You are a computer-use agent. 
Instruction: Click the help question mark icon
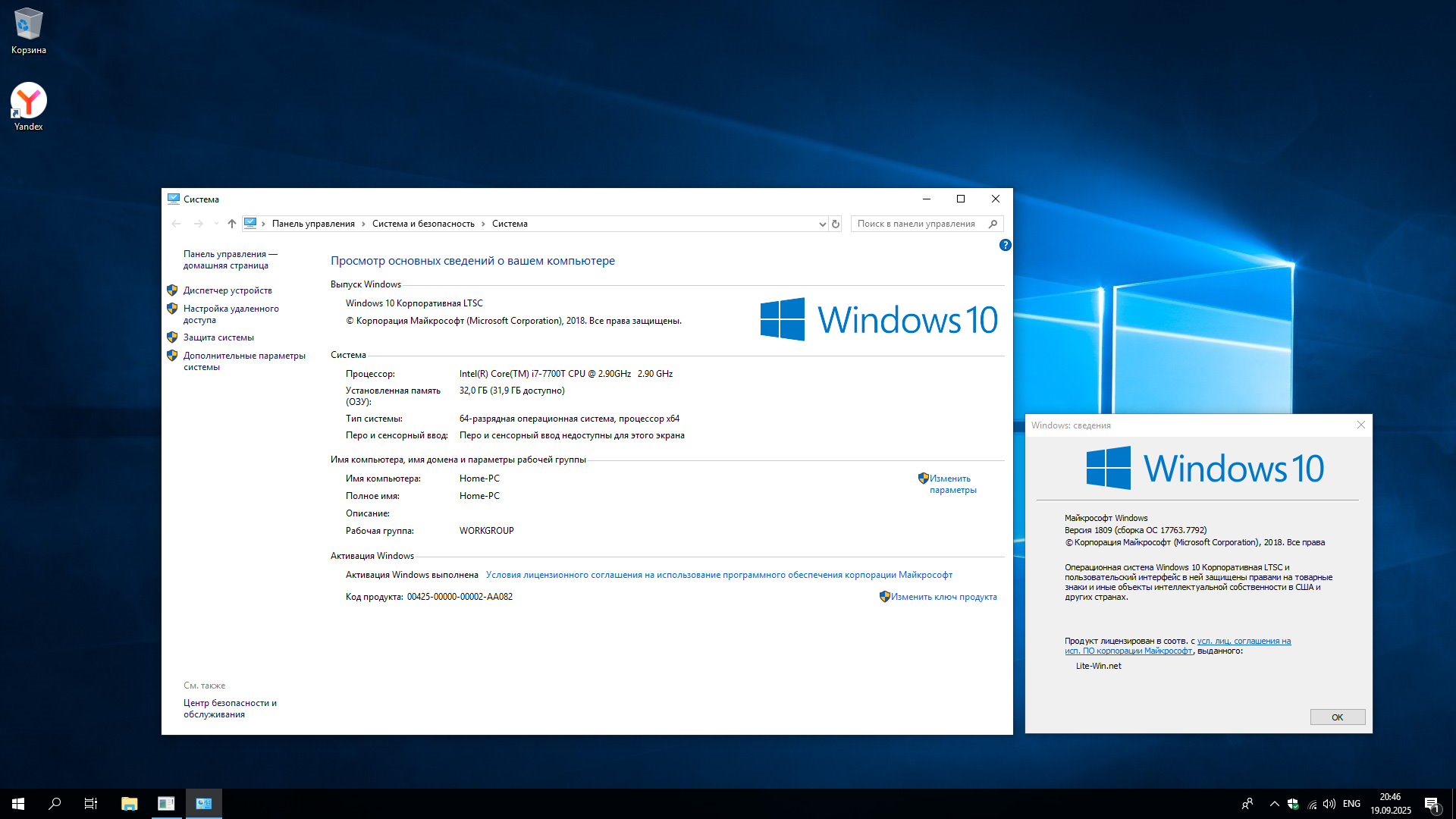pos(1005,245)
